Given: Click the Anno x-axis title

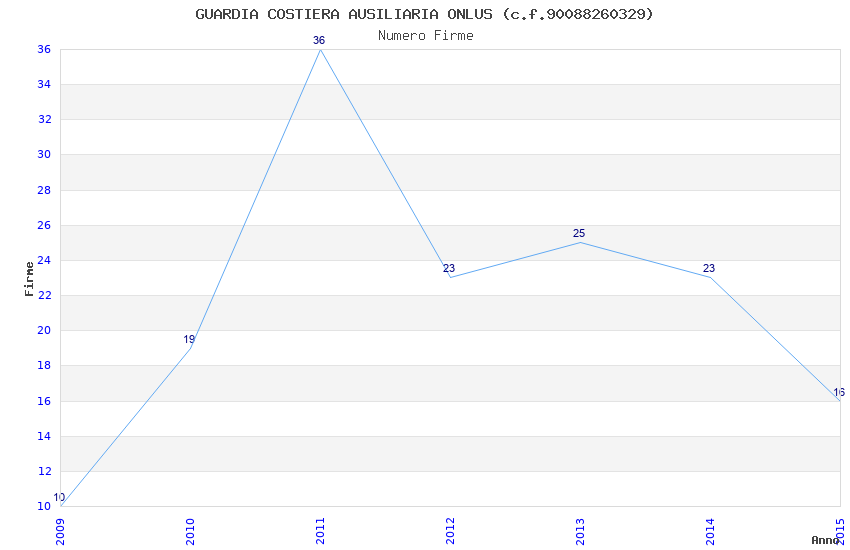Looking at the screenshot, I should point(825,540).
